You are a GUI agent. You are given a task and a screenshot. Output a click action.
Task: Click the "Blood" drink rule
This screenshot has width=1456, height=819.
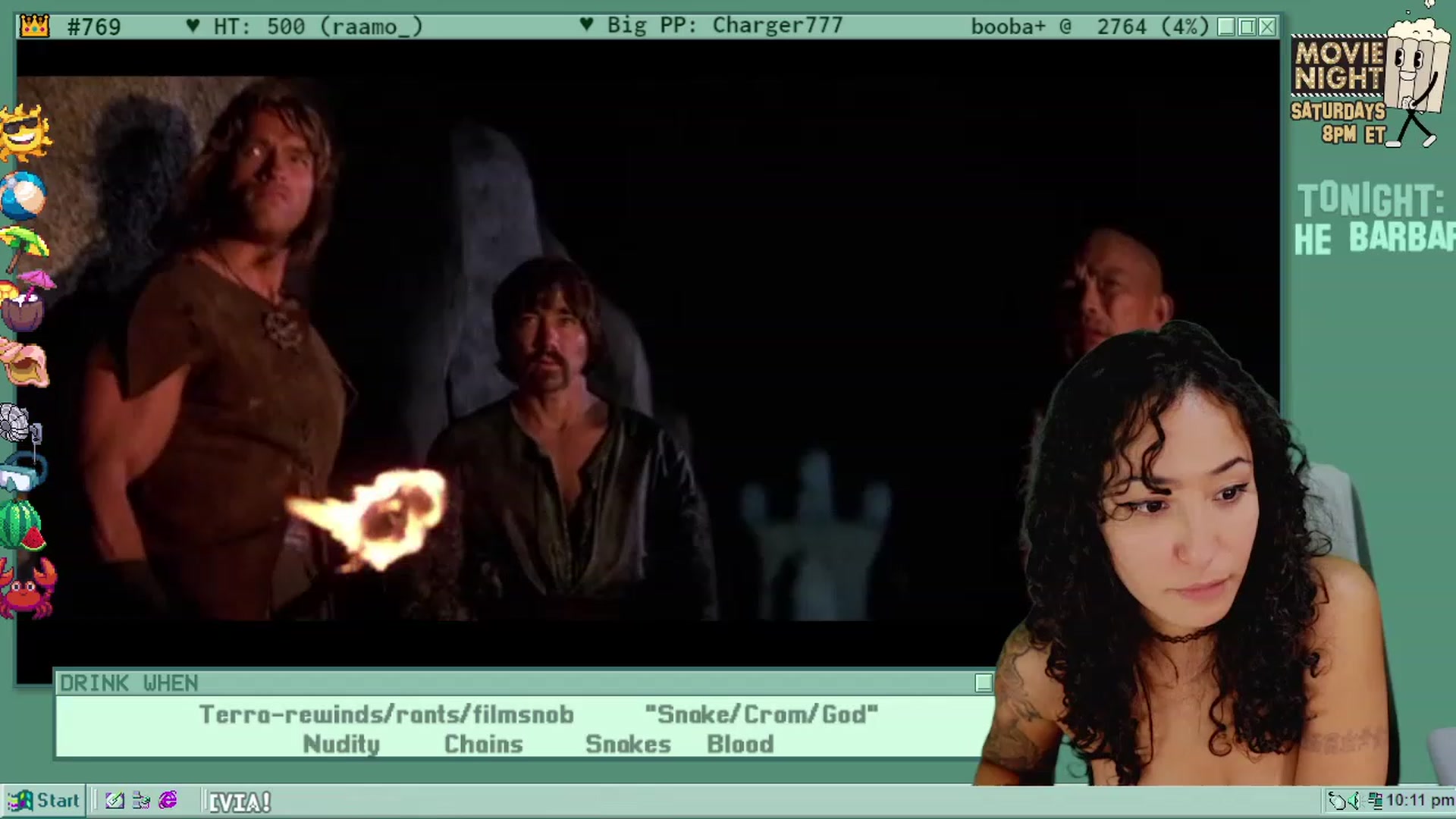pos(740,745)
